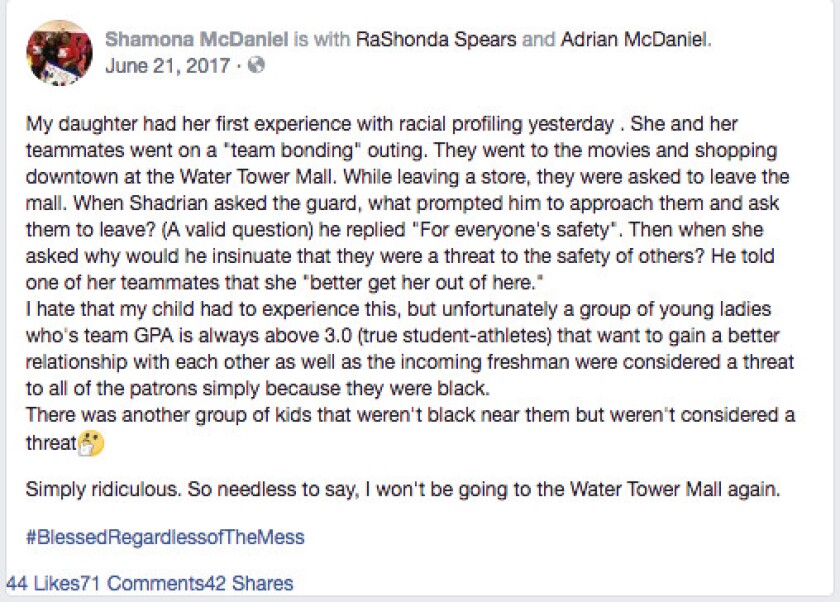Click the paragraph starting 'I hate that my child'
This screenshot has height=602, width=840.
pos(410,349)
